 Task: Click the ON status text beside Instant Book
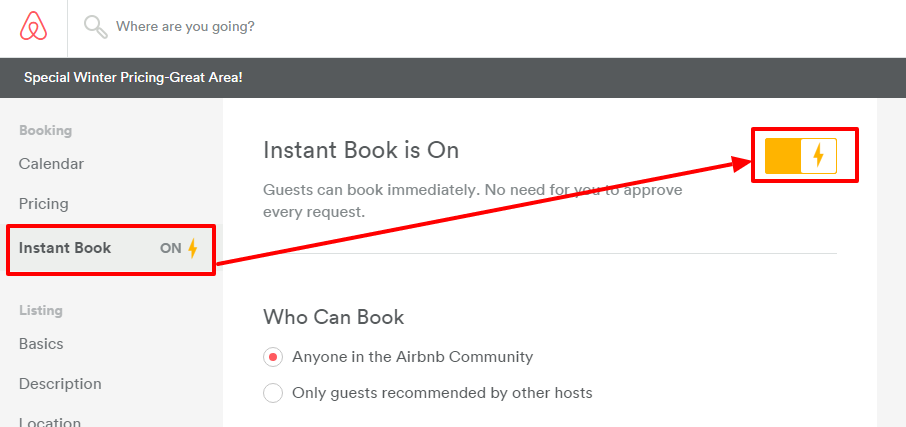tap(170, 248)
